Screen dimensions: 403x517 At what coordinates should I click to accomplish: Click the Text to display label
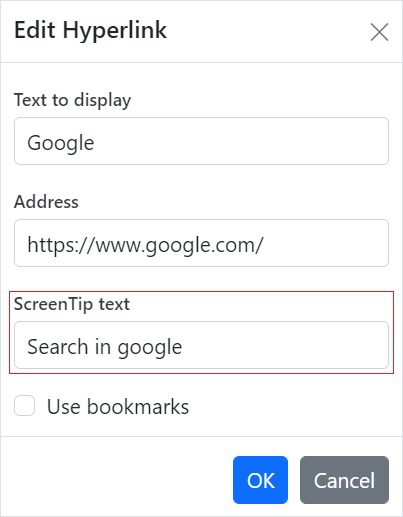coord(72,100)
